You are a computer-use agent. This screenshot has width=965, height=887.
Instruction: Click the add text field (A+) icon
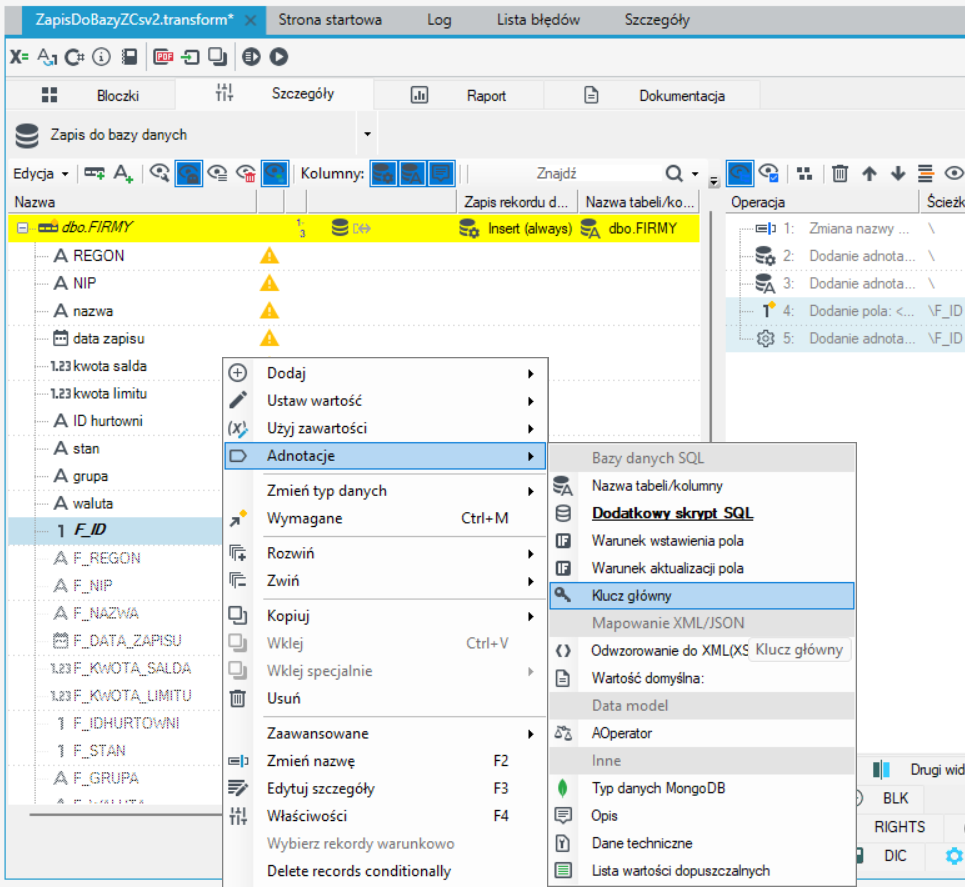pyautogui.click(x=123, y=174)
